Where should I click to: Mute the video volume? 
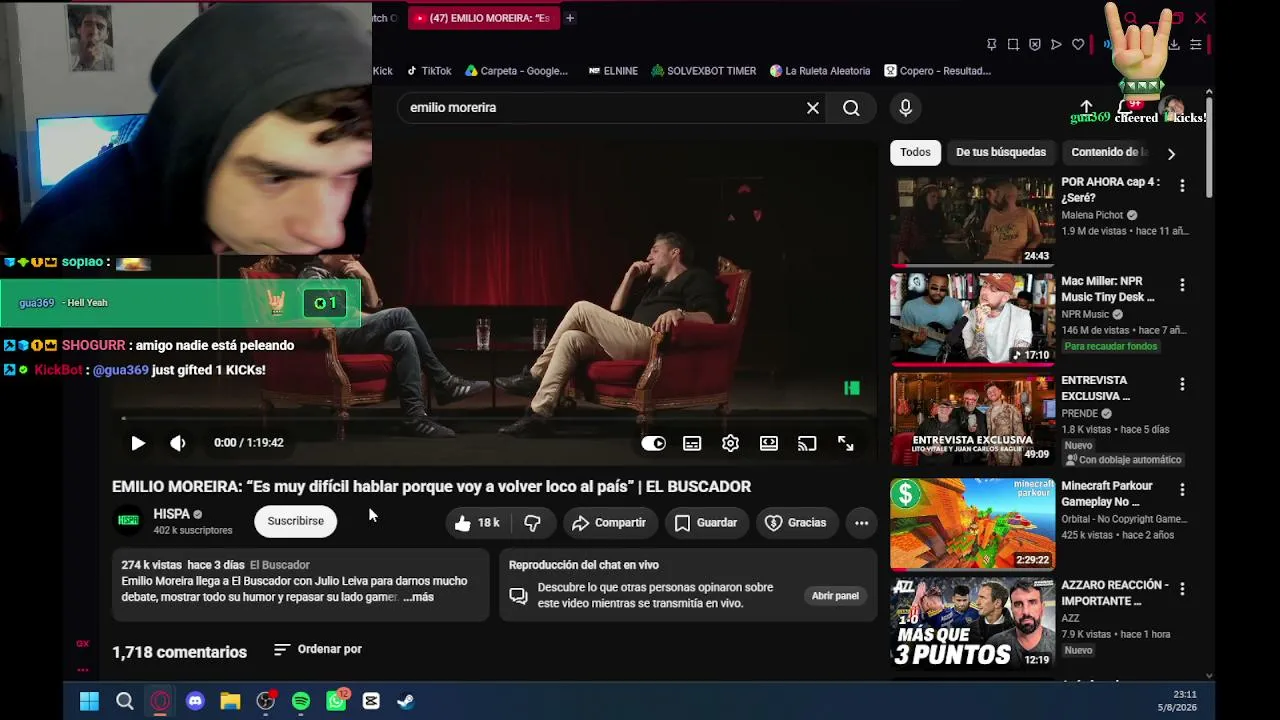pos(178,443)
